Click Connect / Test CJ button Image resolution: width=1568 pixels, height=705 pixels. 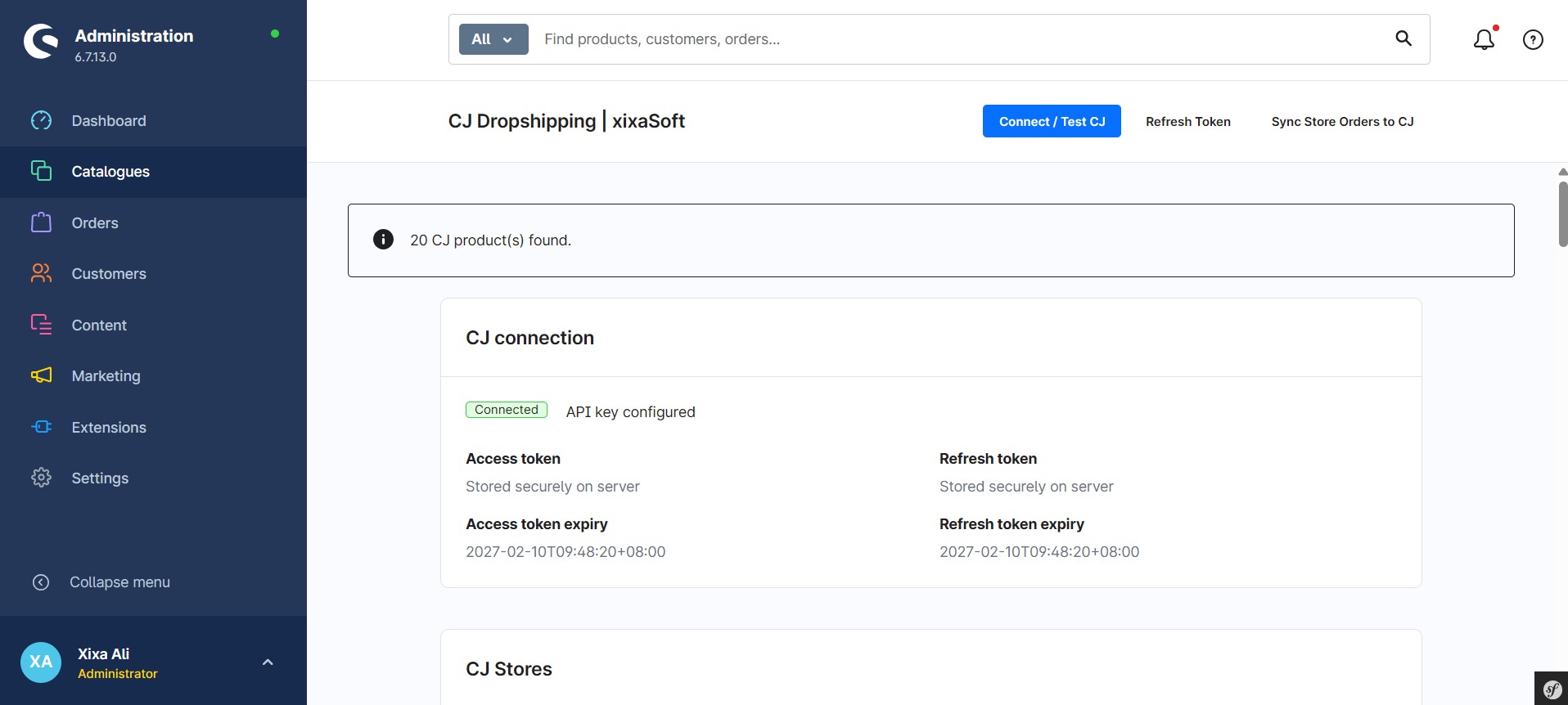pyautogui.click(x=1052, y=121)
